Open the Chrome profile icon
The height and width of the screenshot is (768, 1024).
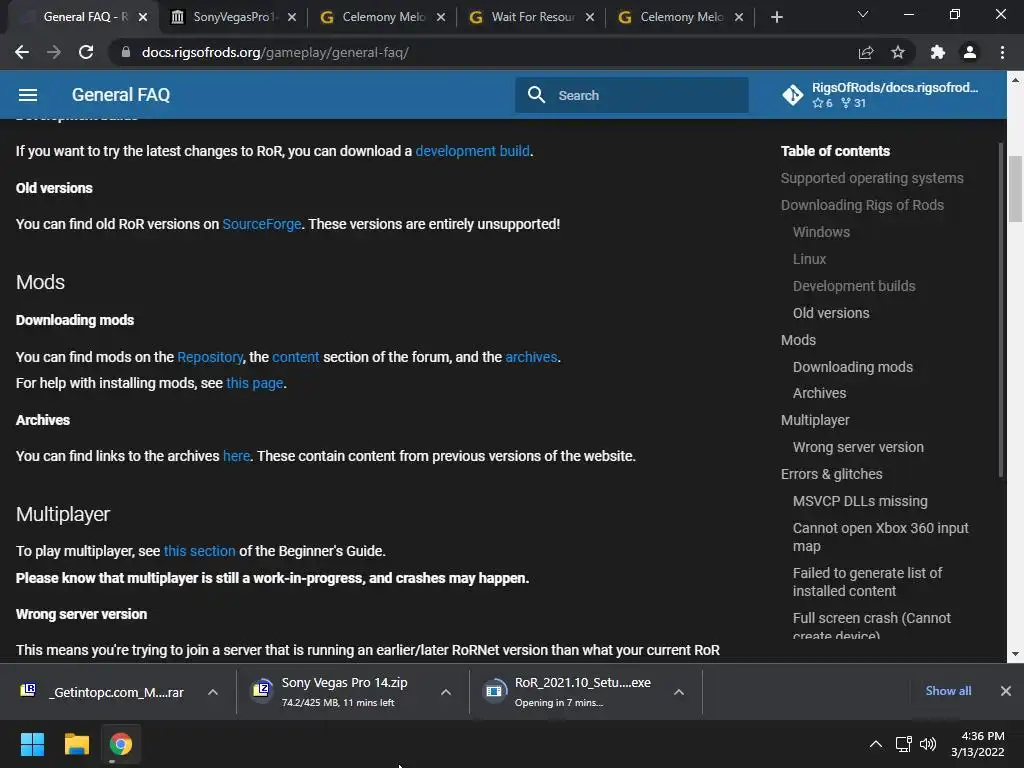[970, 52]
